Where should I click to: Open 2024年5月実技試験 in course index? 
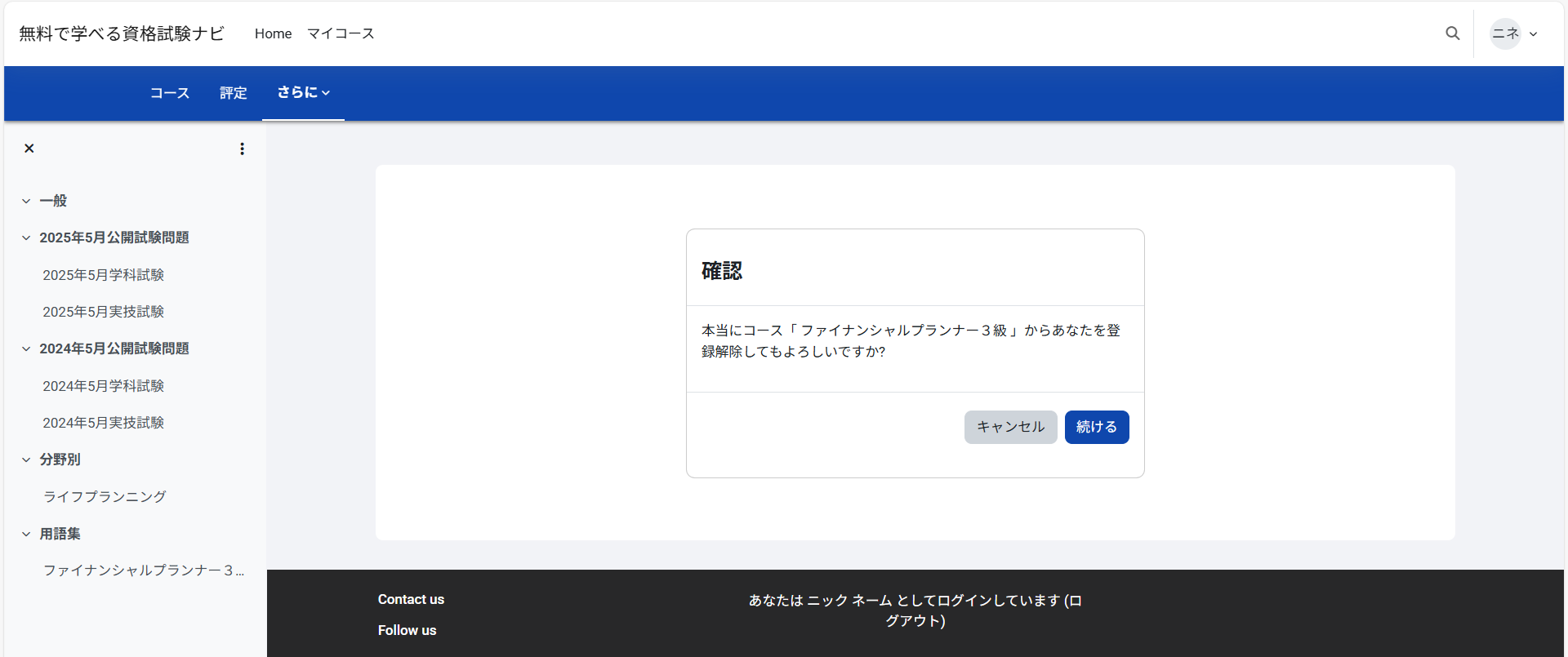click(x=104, y=423)
